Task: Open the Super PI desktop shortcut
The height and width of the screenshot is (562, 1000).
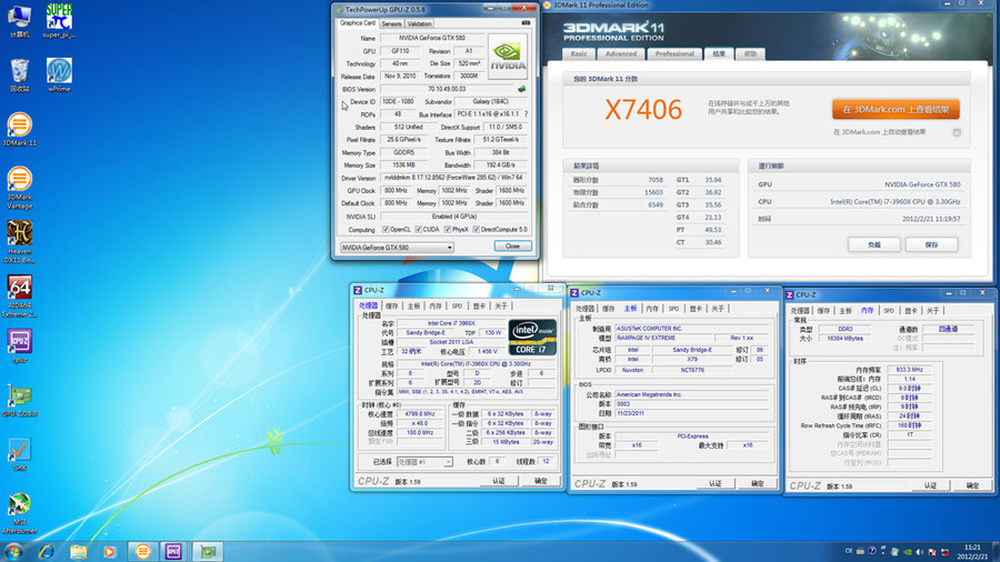Action: point(59,21)
